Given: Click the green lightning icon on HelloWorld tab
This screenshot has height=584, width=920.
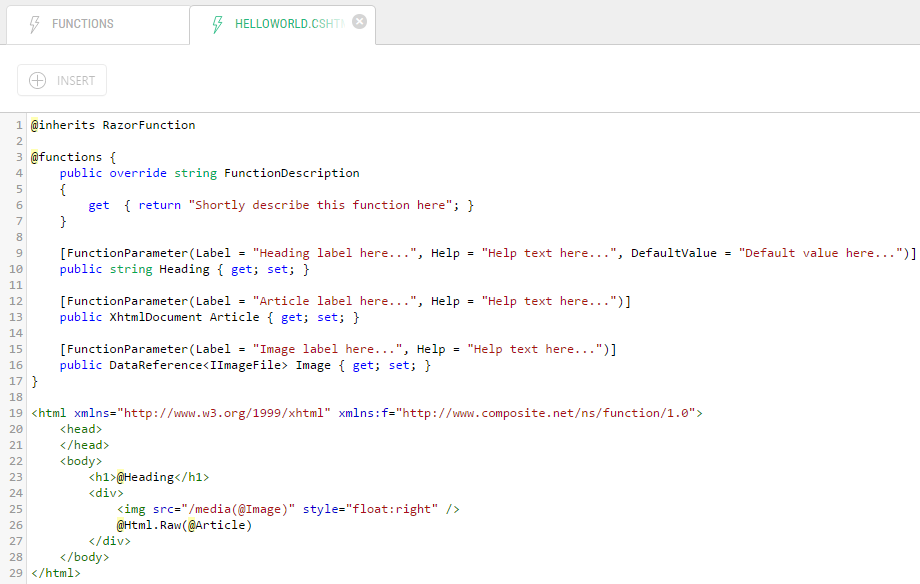Looking at the screenshot, I should click(x=217, y=24).
